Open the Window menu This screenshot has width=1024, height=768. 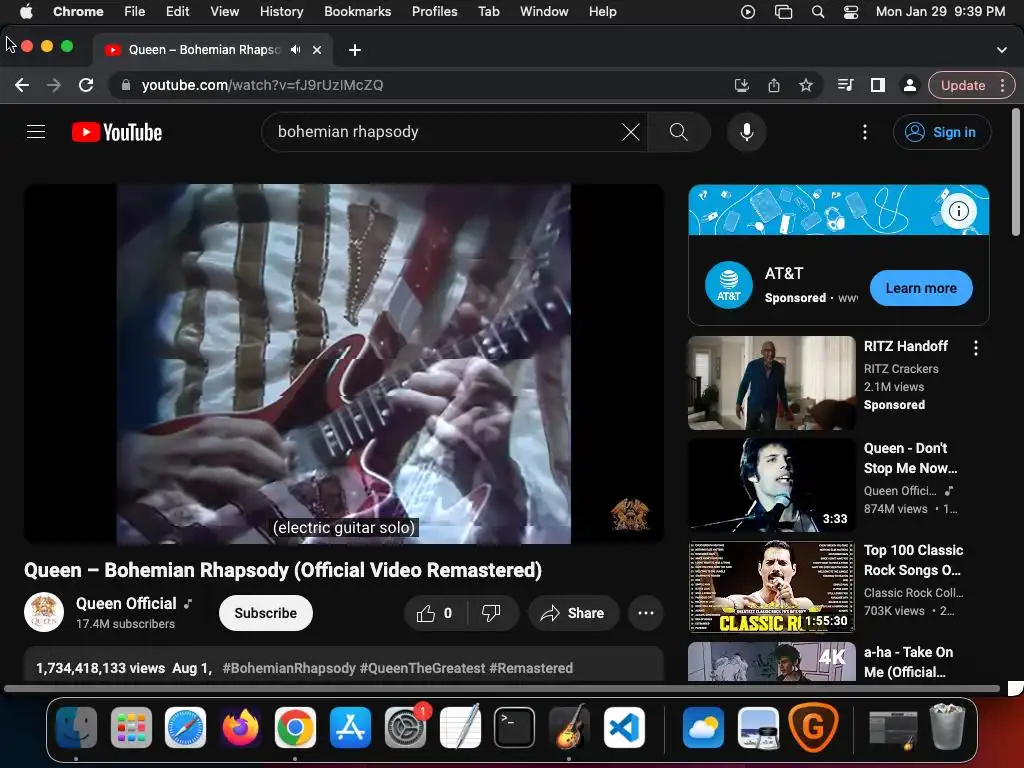click(x=544, y=12)
